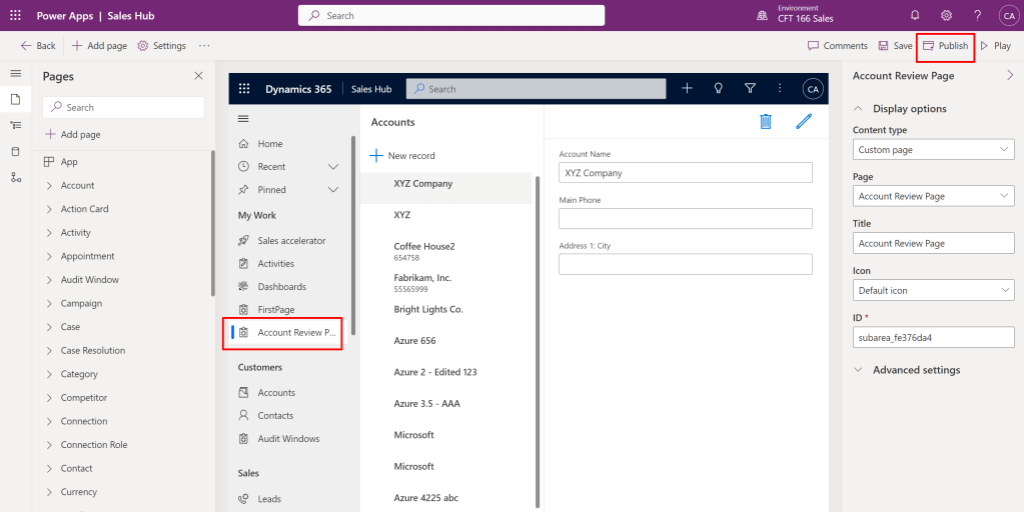The image size is (1024, 512).
Task: Click New record in Accounts list
Action: click(402, 155)
